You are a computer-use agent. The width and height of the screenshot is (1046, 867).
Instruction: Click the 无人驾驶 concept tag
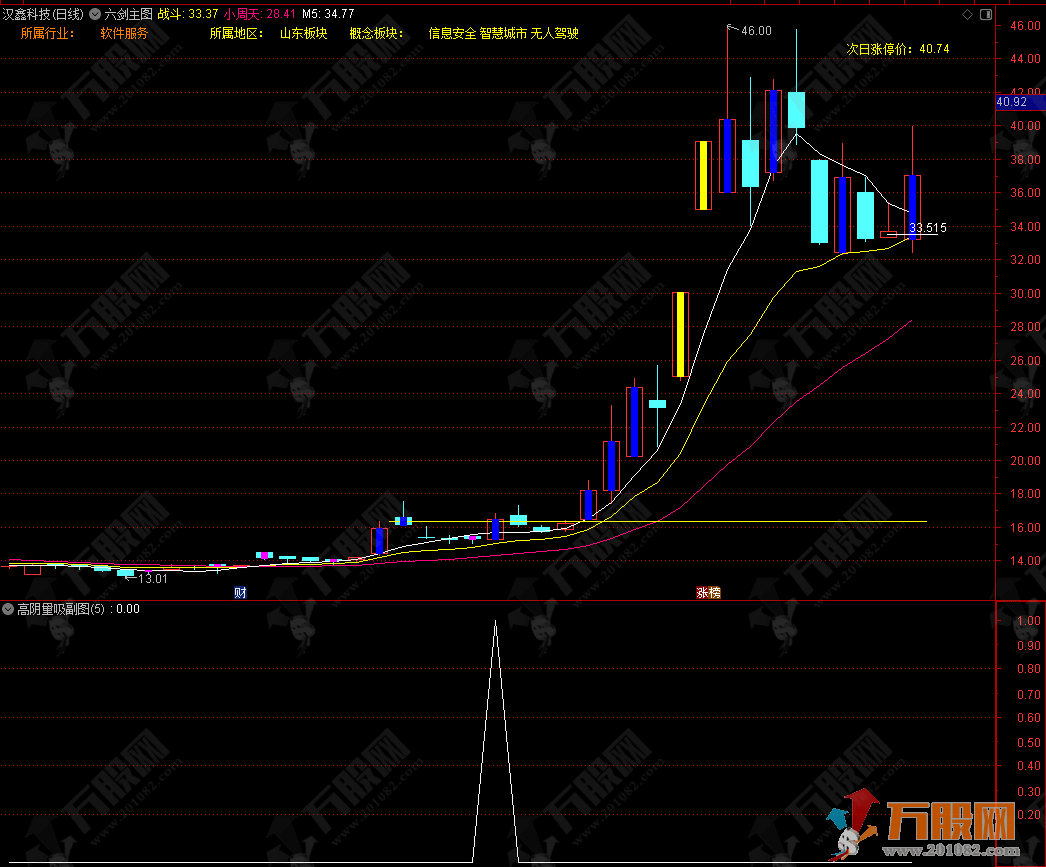click(x=554, y=33)
